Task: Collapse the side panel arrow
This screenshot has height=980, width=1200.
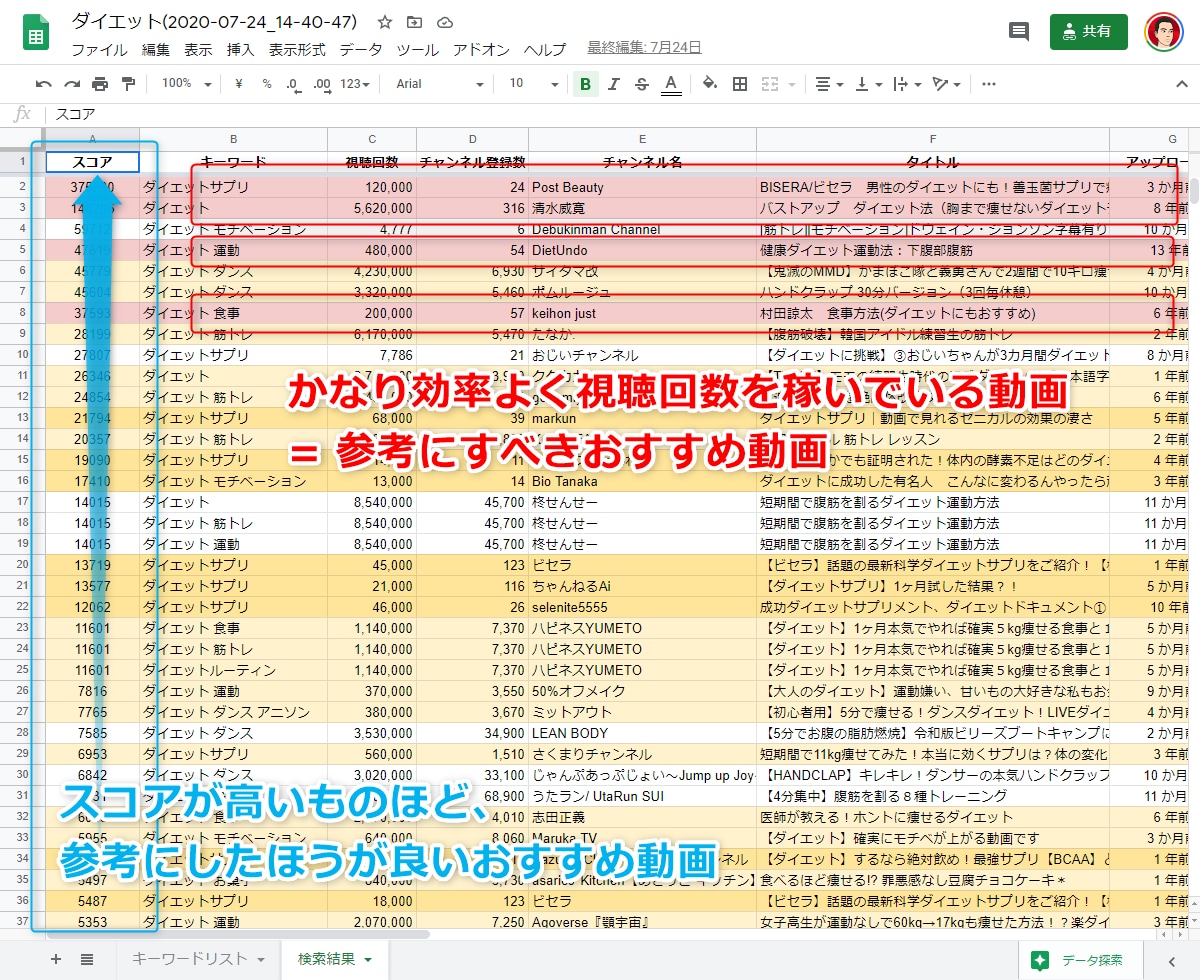Action: click(x=1172, y=960)
